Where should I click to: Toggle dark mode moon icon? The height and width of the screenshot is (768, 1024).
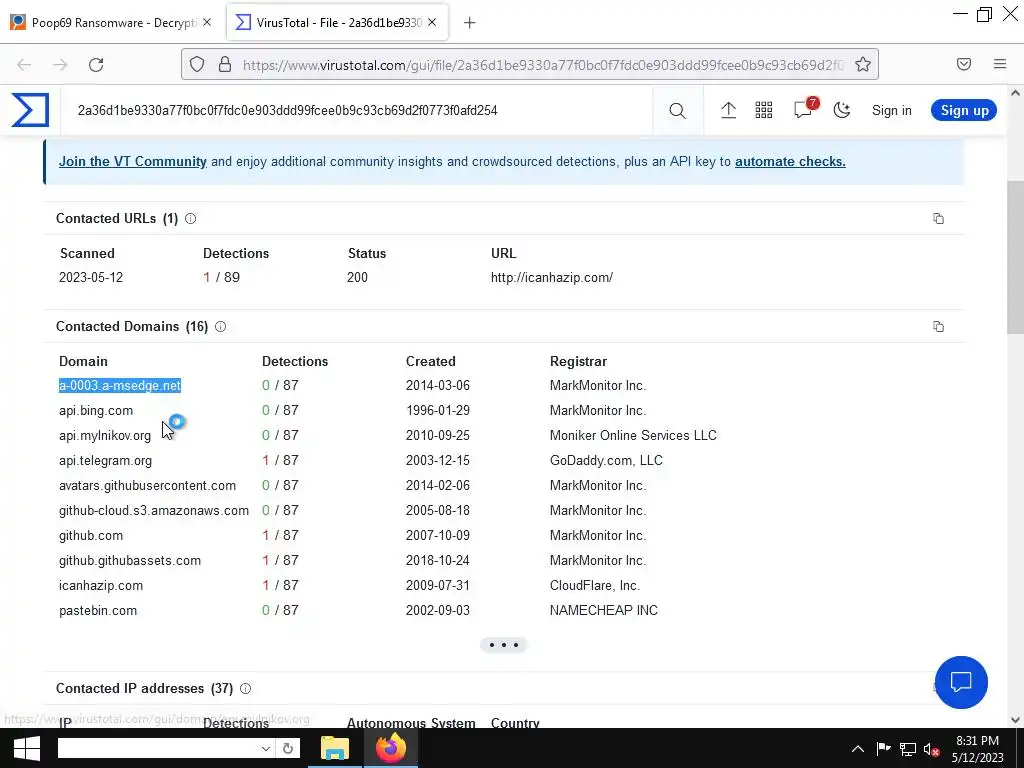(842, 110)
